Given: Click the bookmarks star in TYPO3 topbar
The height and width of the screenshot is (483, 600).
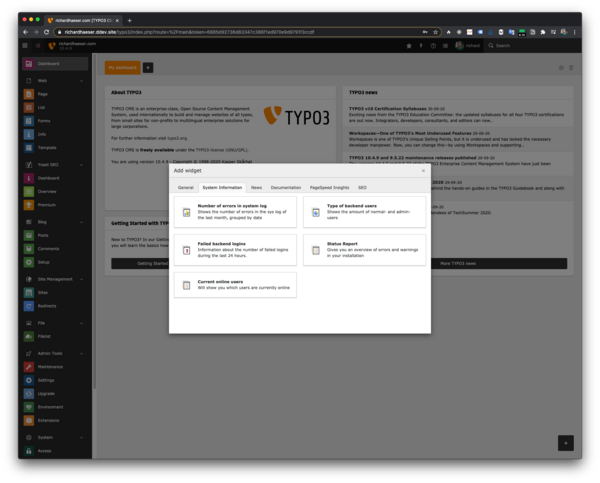Looking at the screenshot, I should tap(409, 46).
